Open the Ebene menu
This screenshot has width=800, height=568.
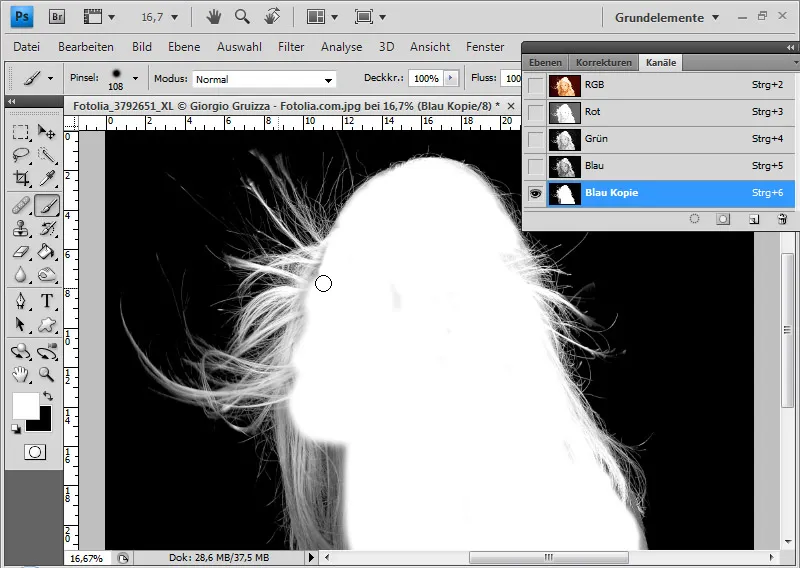(184, 47)
